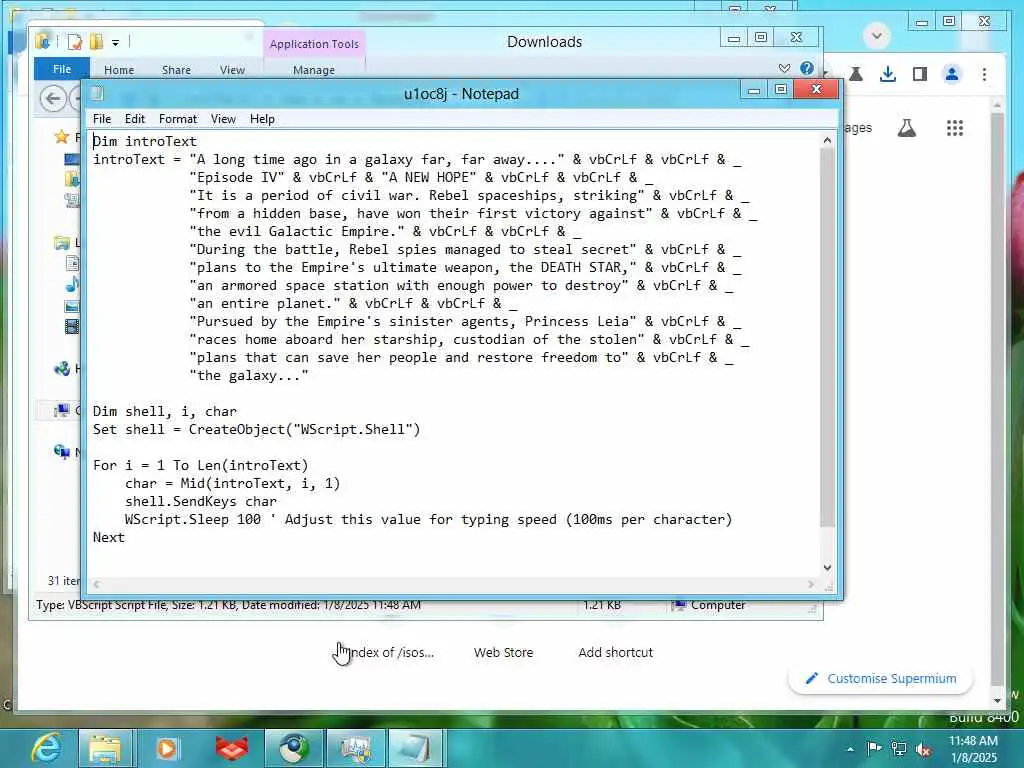
Task: Open Action Center flag in system tray
Action: [x=874, y=748]
